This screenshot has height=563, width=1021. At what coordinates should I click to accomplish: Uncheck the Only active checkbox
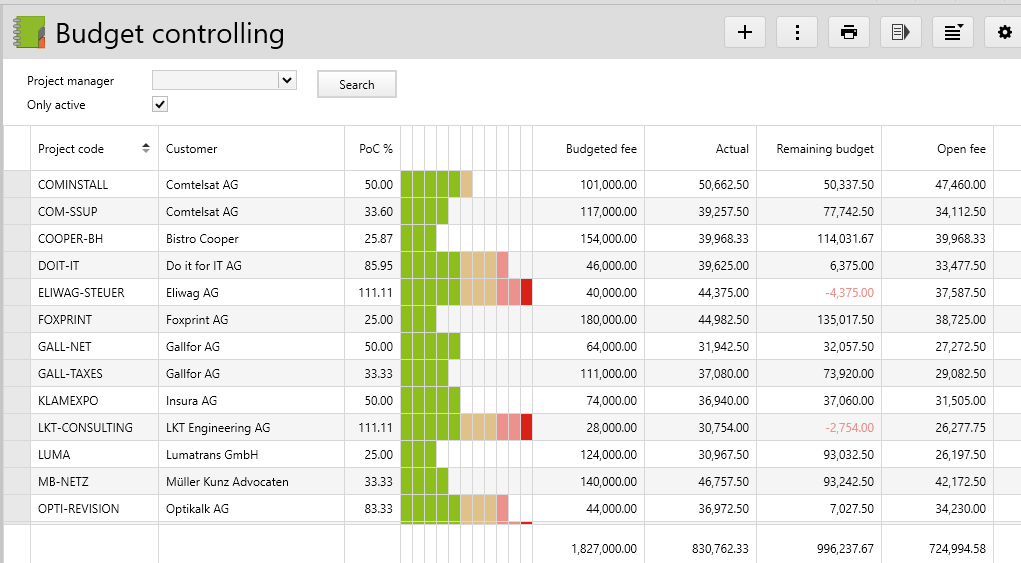click(x=160, y=105)
